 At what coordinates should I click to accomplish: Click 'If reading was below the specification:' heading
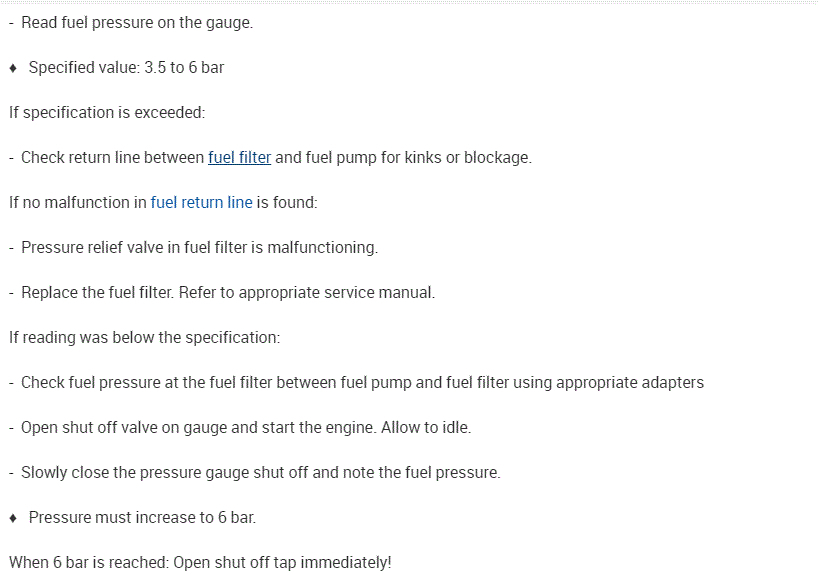coord(145,337)
